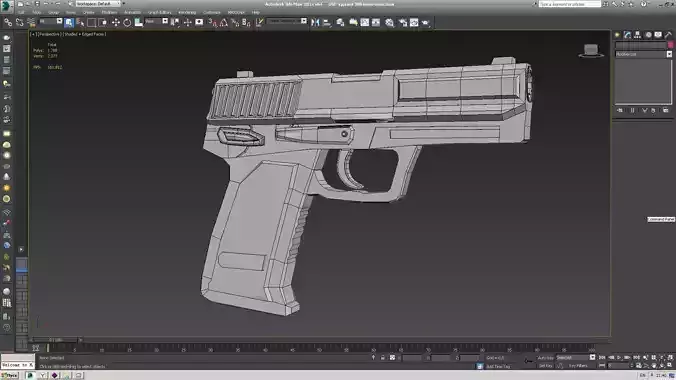The width and height of the screenshot is (676, 380).
Task: Click the Mirror tool icon
Action: coord(315,22)
